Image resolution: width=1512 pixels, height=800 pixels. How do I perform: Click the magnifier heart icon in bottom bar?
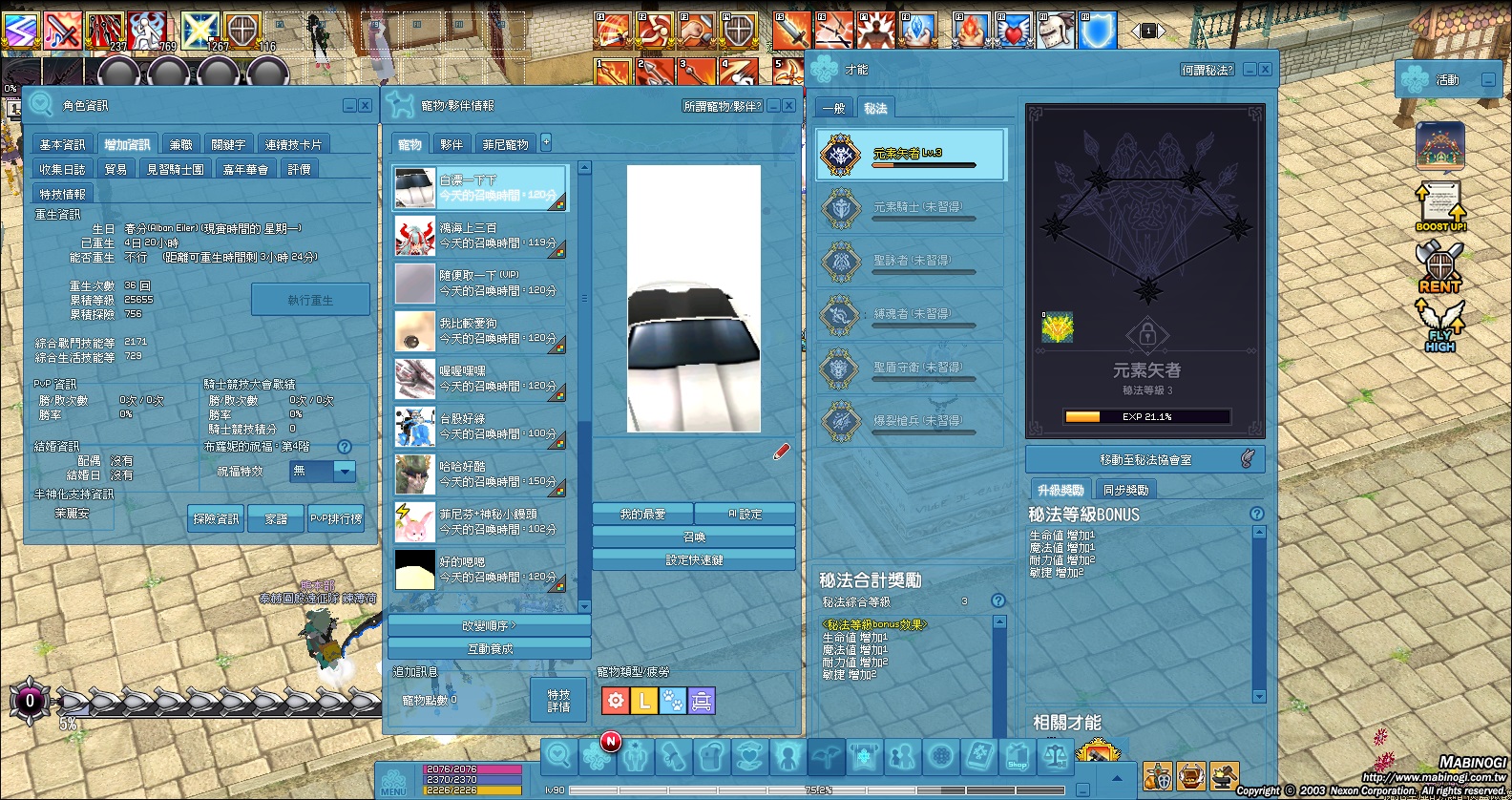[558, 756]
